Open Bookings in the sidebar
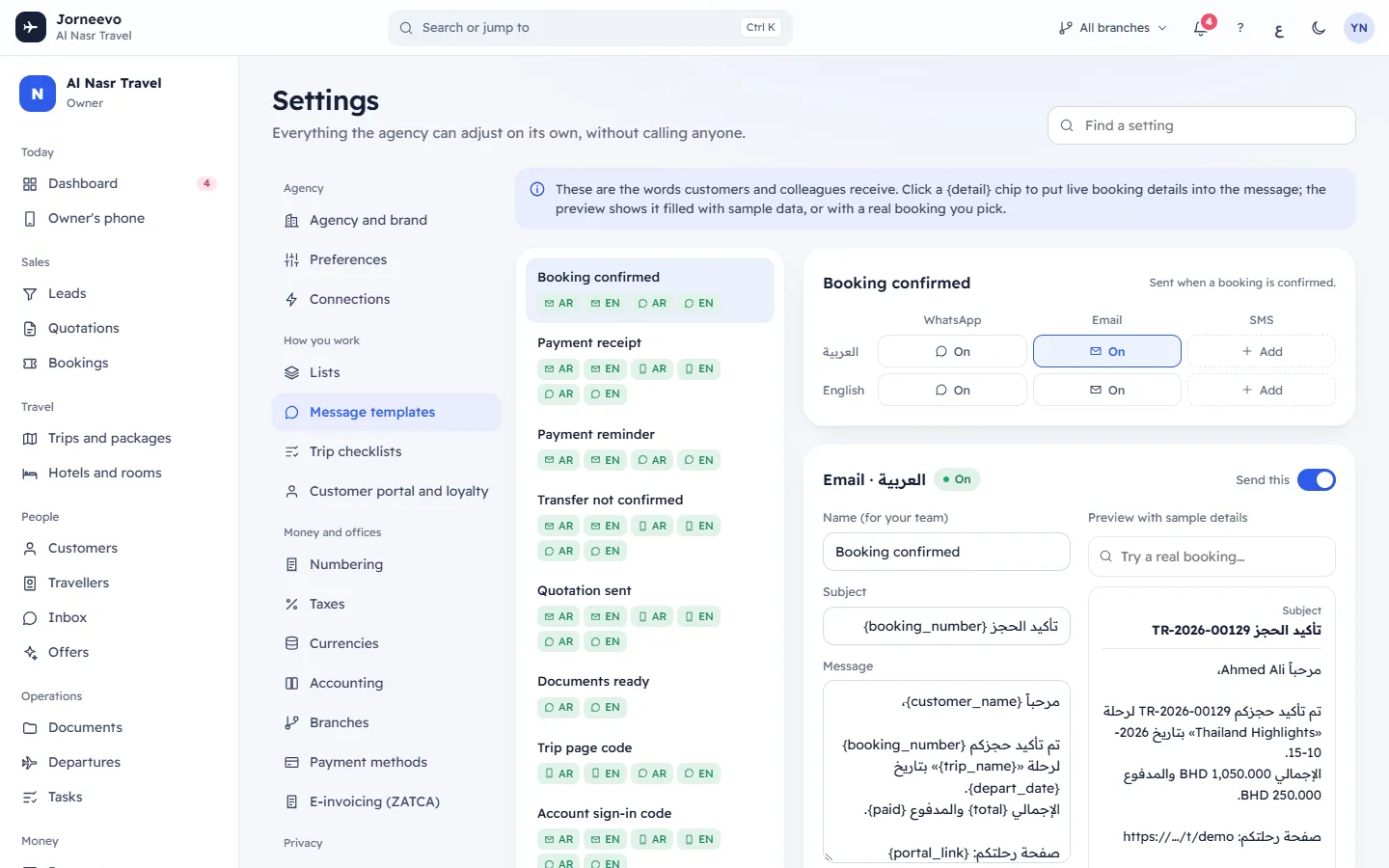The width and height of the screenshot is (1389, 868). click(119, 364)
